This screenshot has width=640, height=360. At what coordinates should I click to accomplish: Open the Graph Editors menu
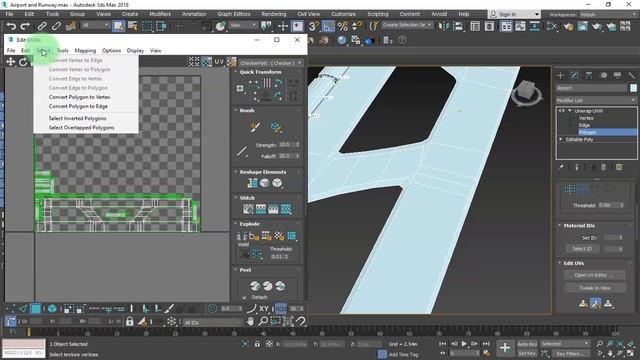(x=234, y=14)
